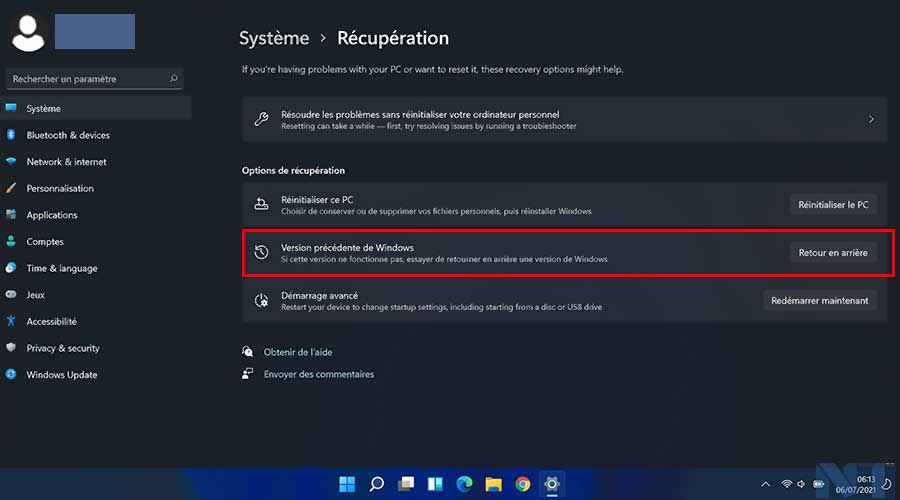Open Task View from taskbar
The width and height of the screenshot is (900, 500).
click(406, 484)
